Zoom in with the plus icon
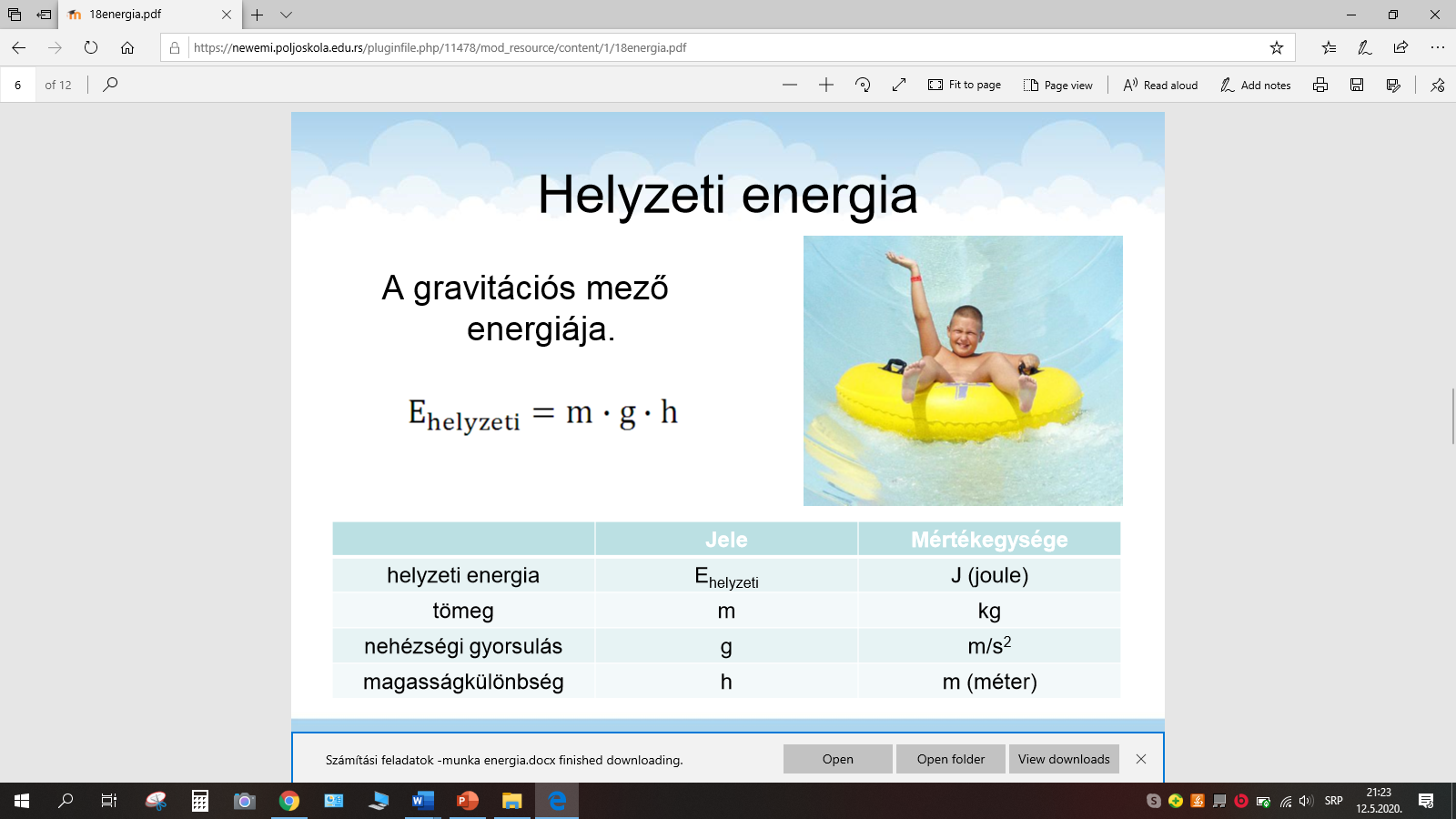Image resolution: width=1456 pixels, height=819 pixels. (826, 85)
